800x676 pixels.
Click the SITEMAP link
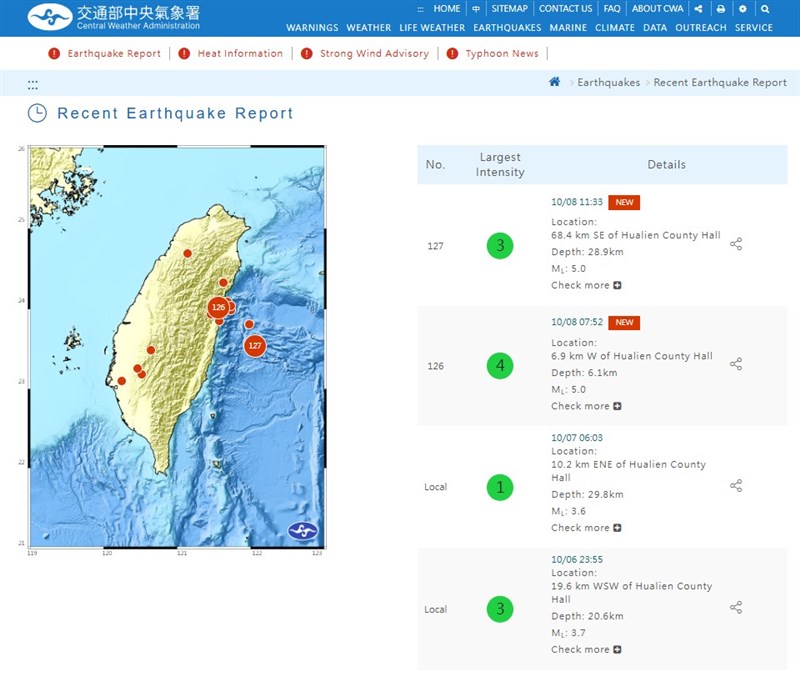click(x=509, y=9)
